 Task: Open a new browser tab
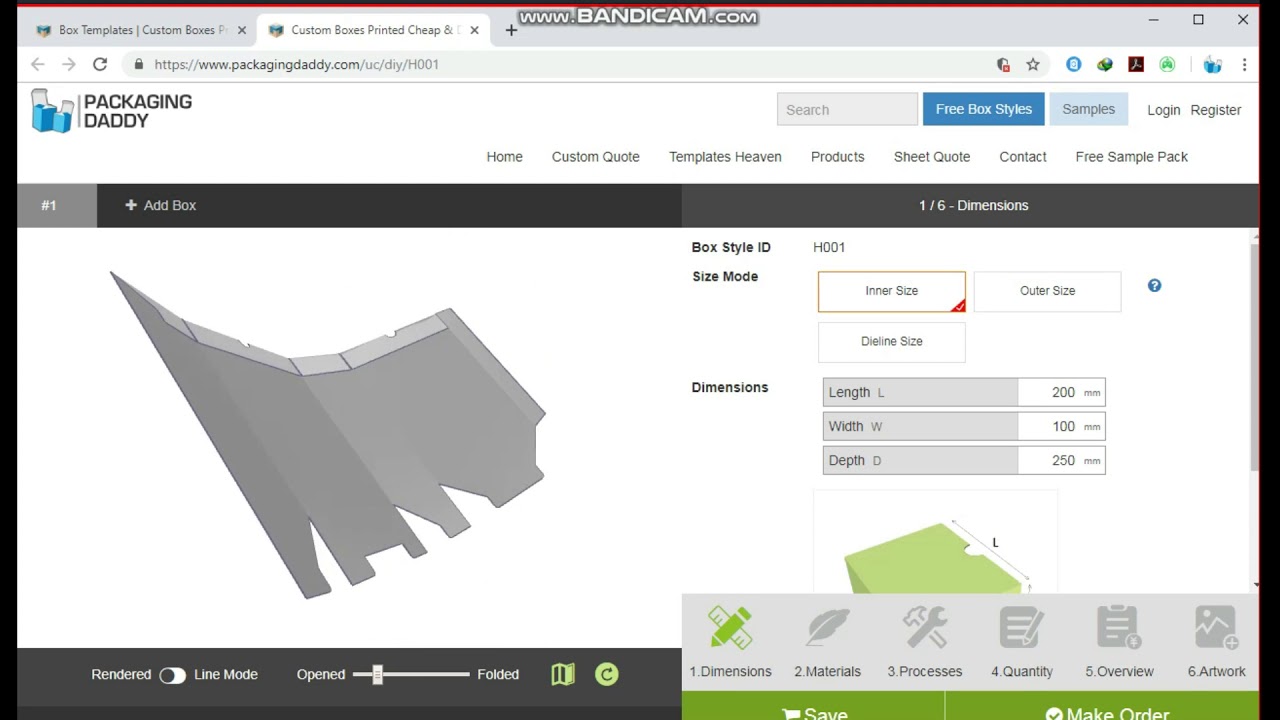click(511, 30)
